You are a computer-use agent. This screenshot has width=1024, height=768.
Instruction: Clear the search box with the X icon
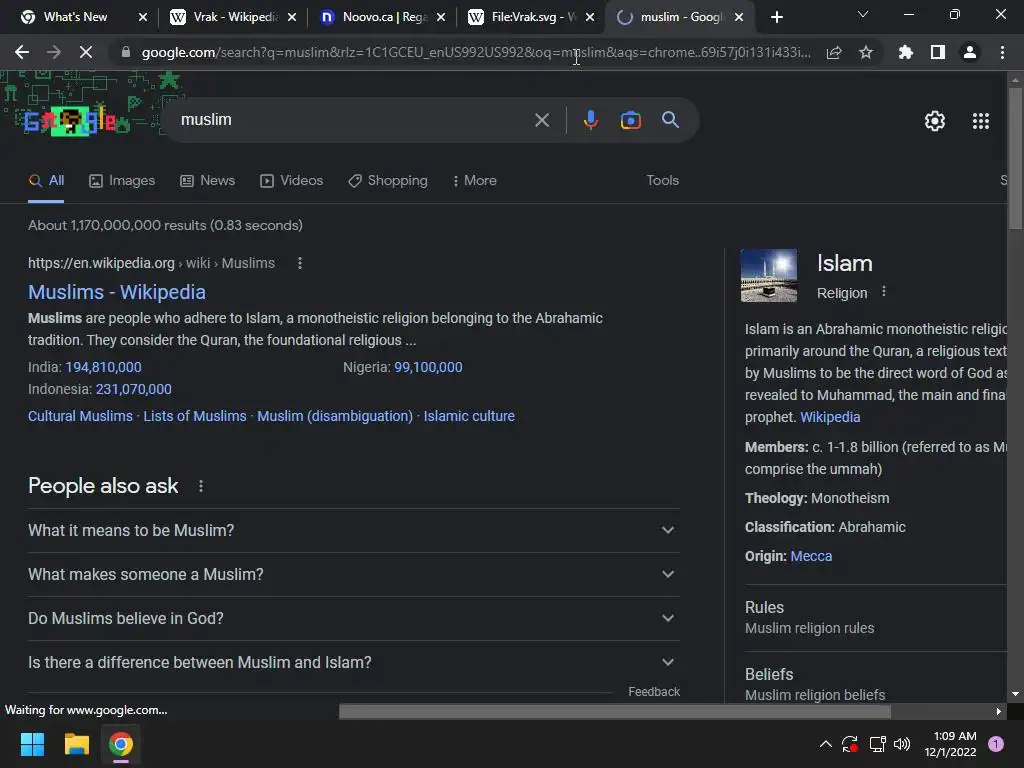[x=541, y=120]
